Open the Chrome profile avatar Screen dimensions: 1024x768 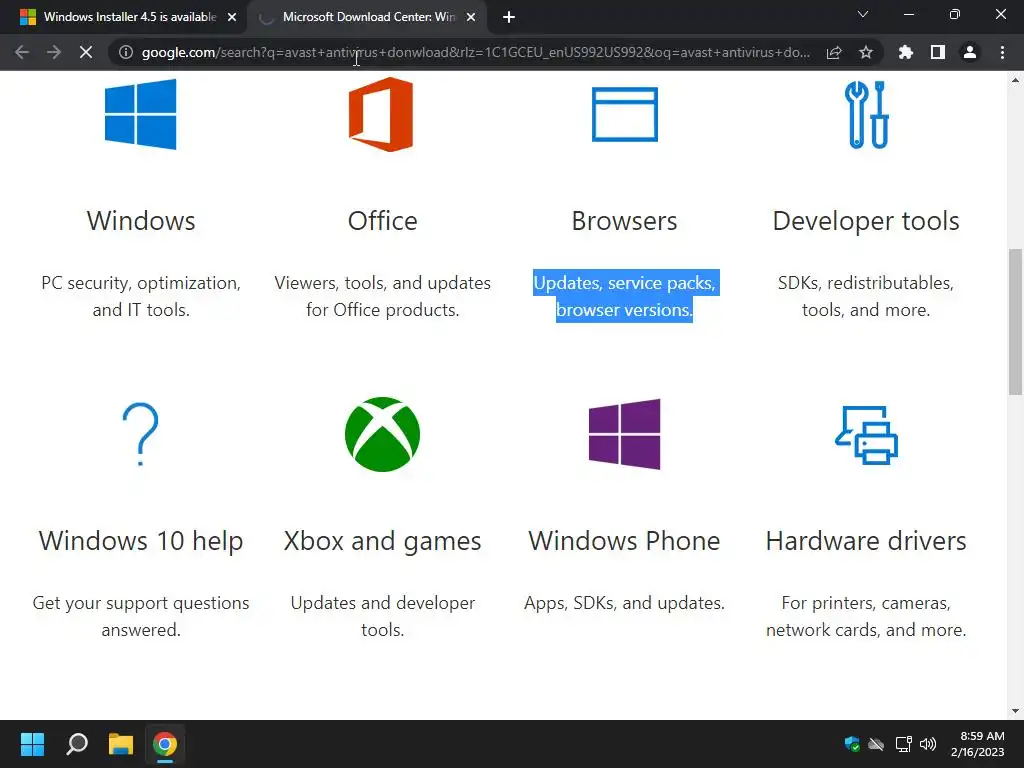pyautogui.click(x=970, y=52)
